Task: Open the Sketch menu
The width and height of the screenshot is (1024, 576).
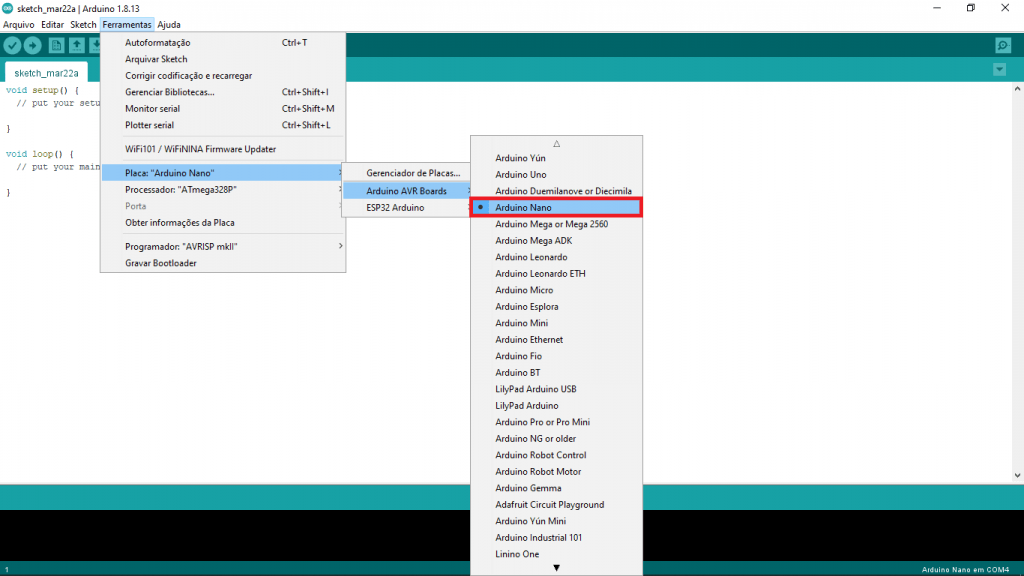Action: [x=83, y=24]
